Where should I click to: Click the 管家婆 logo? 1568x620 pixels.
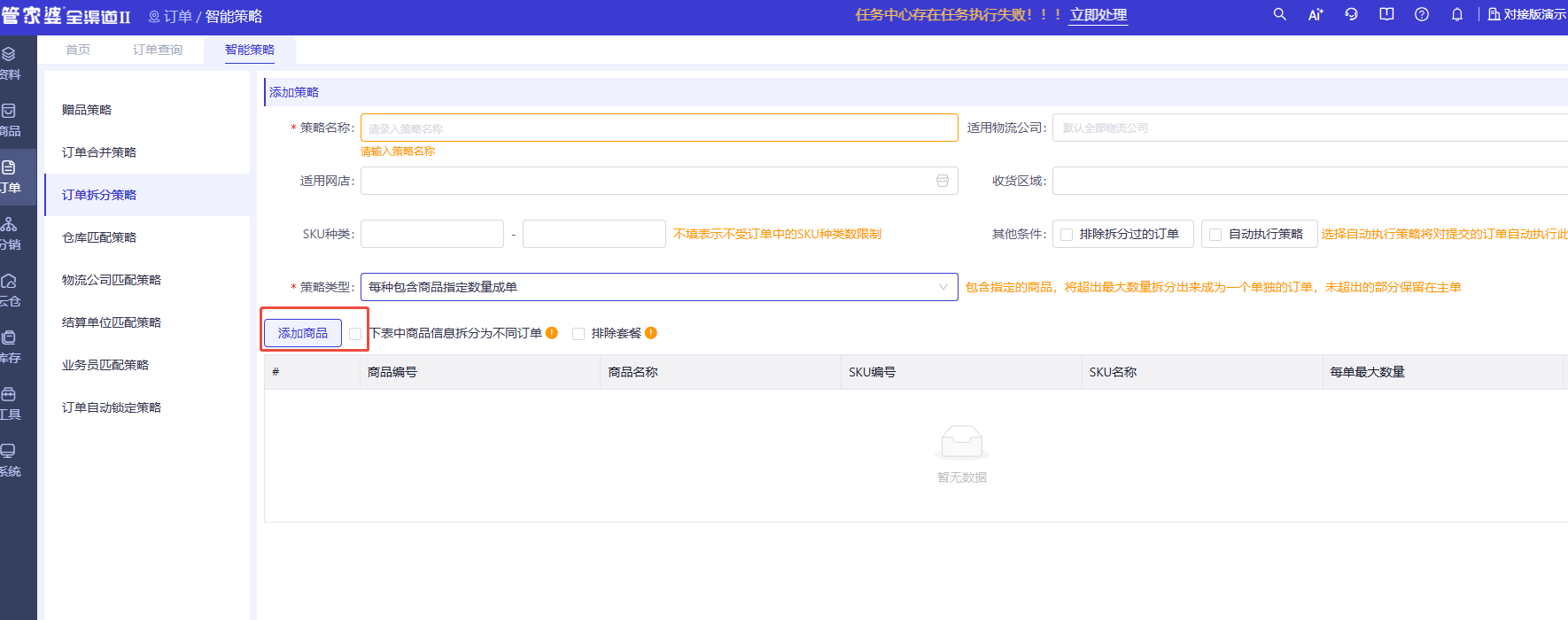(66, 16)
